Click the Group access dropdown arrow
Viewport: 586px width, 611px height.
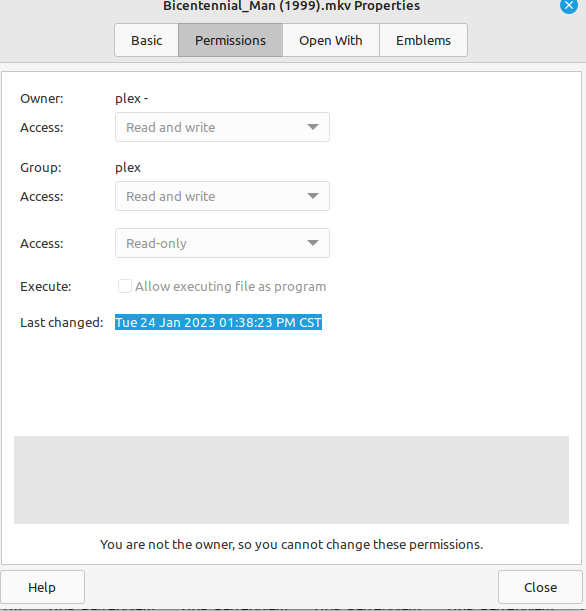(313, 196)
